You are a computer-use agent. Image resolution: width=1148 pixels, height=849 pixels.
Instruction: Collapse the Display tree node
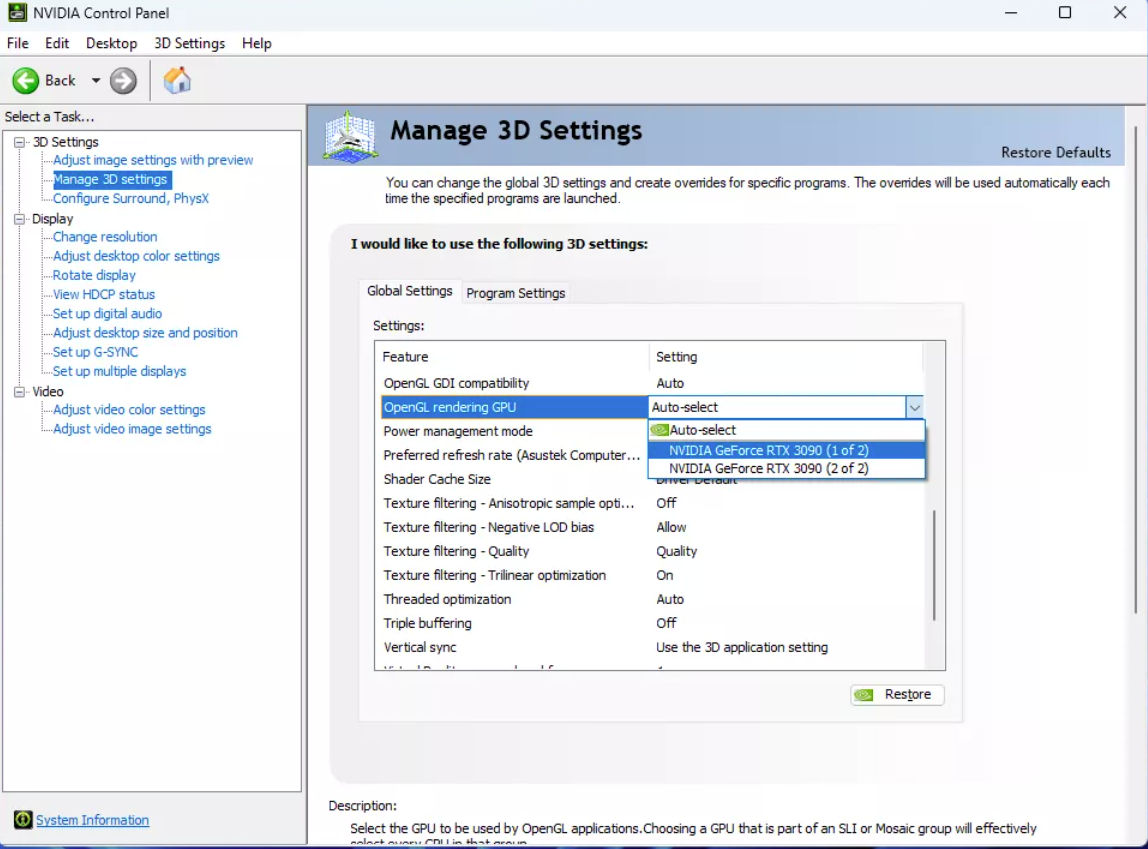[19, 219]
